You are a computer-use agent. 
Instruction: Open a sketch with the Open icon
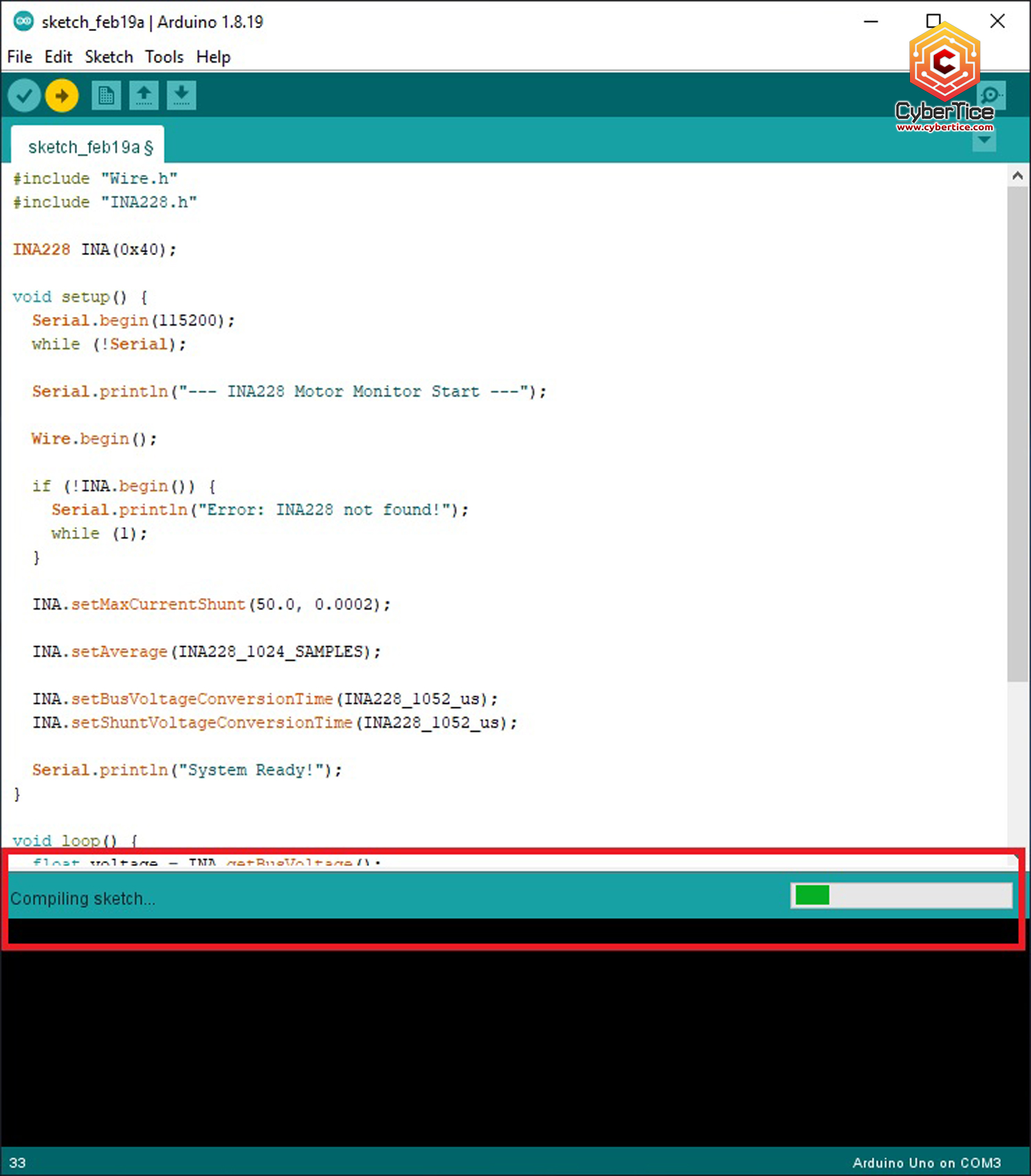[144, 96]
